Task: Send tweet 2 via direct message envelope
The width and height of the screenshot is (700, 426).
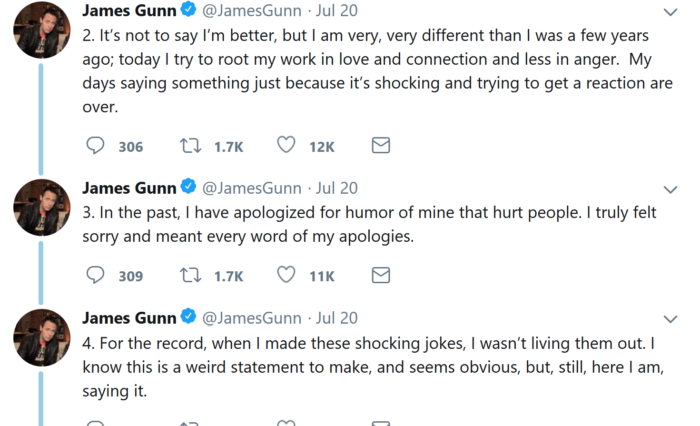Action: [381, 145]
